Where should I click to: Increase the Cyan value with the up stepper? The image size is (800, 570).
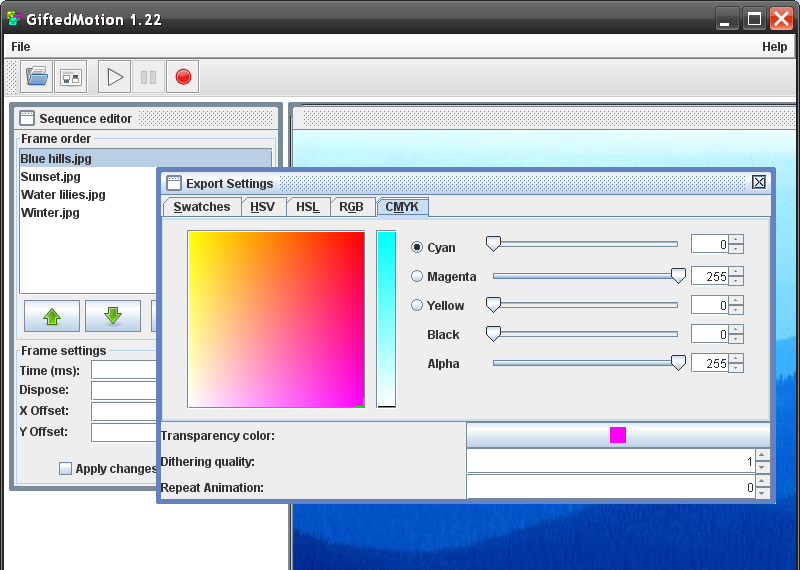tap(736, 240)
